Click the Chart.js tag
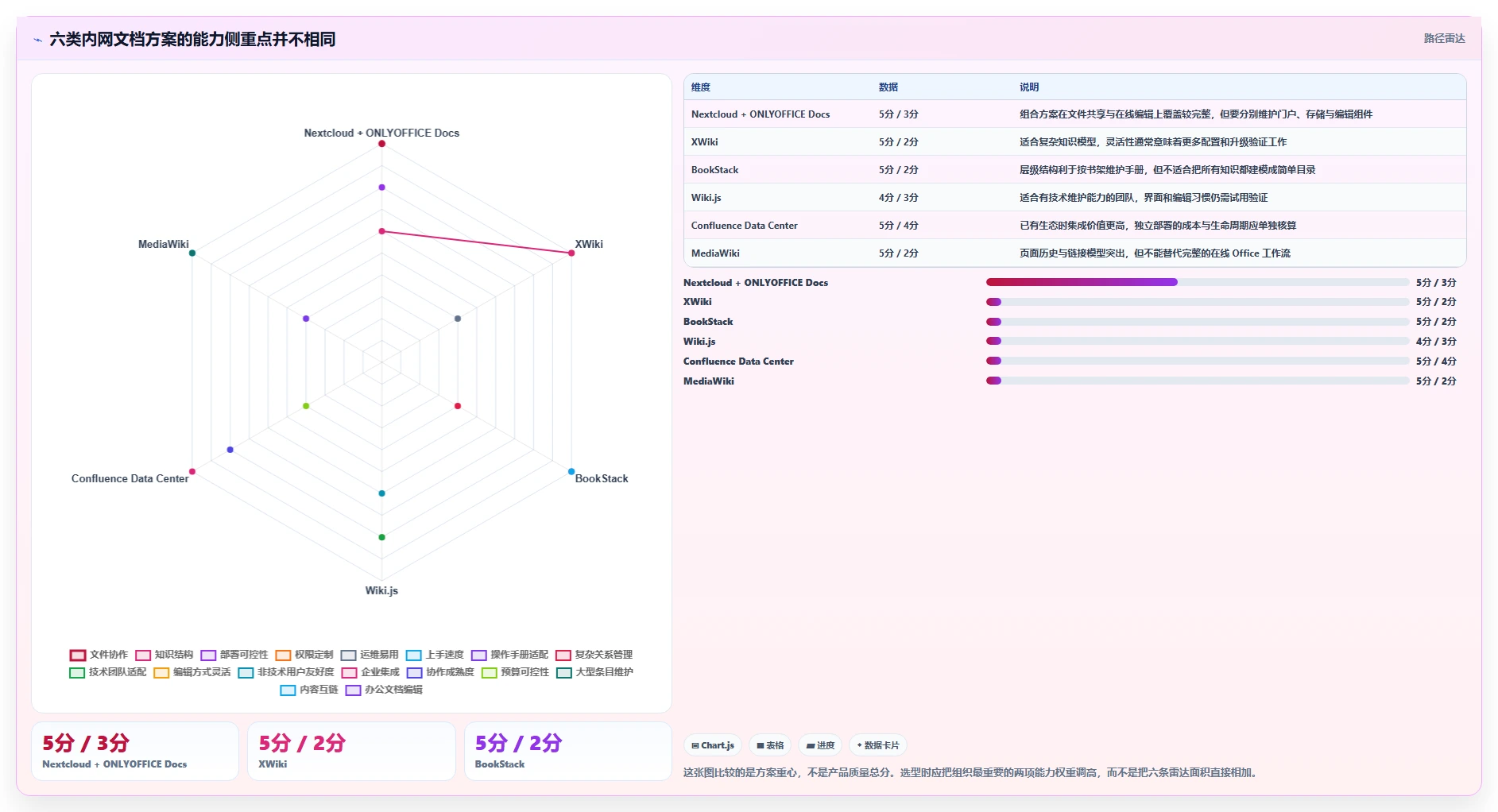Viewport: 1498px width, 812px height. coord(713,745)
